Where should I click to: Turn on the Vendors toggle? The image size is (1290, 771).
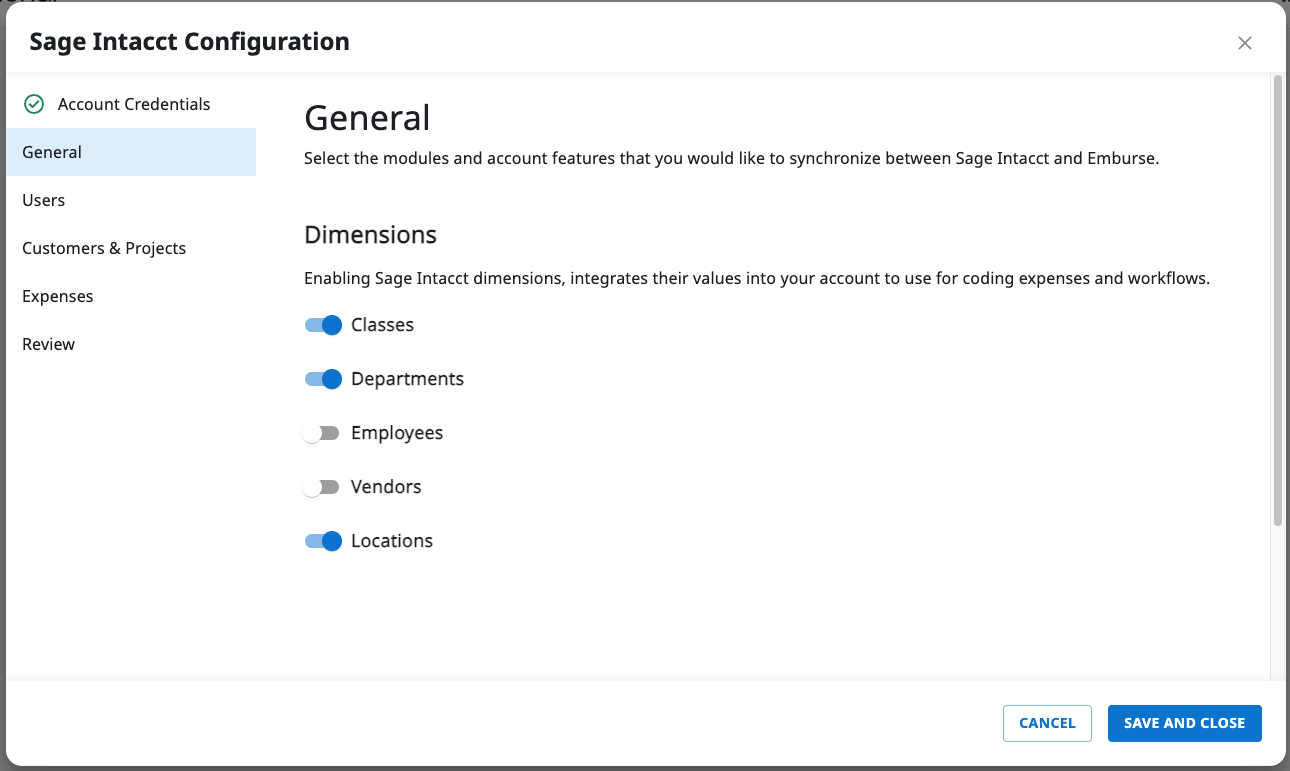click(322, 487)
